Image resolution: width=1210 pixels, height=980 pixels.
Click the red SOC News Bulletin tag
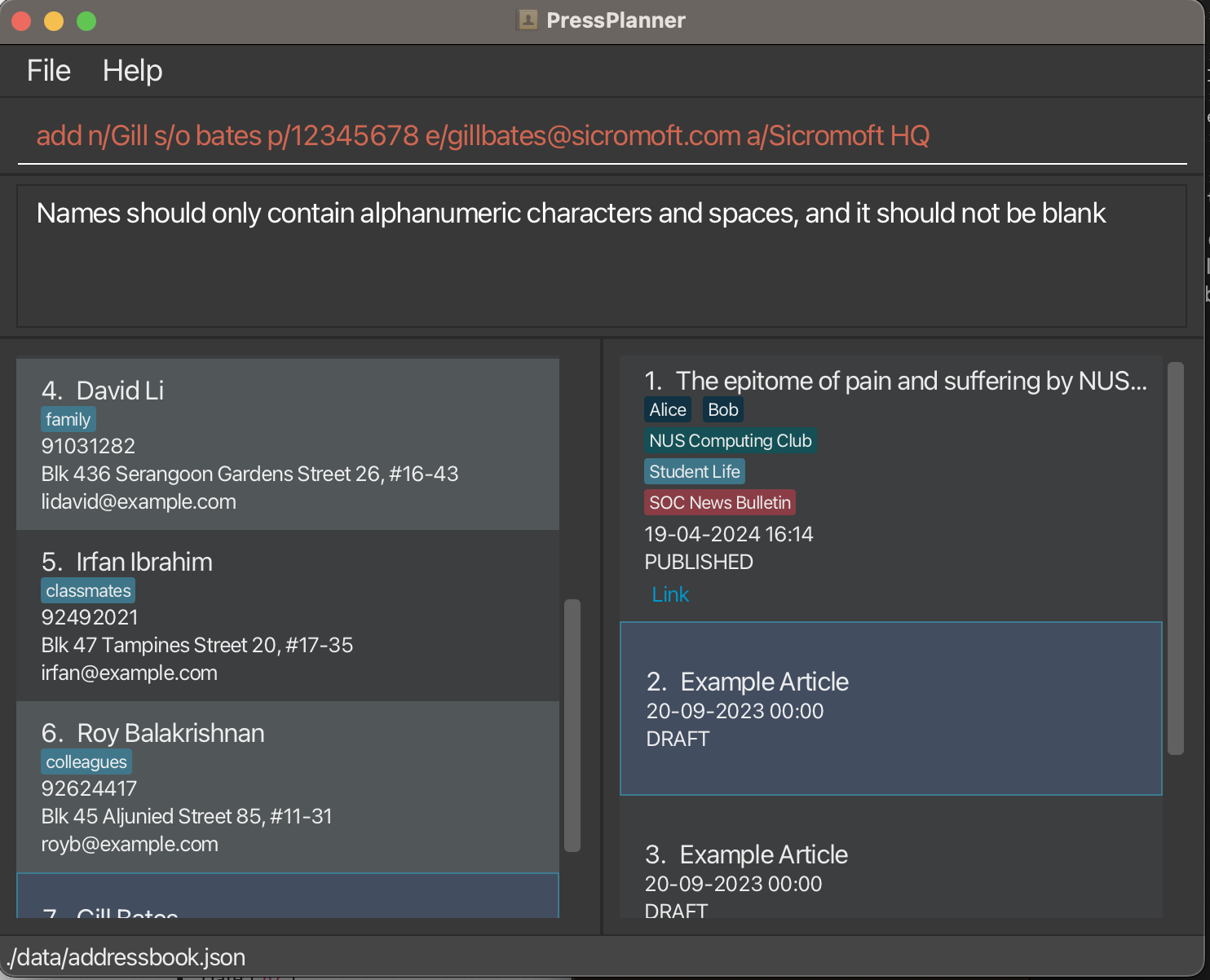coord(719,502)
